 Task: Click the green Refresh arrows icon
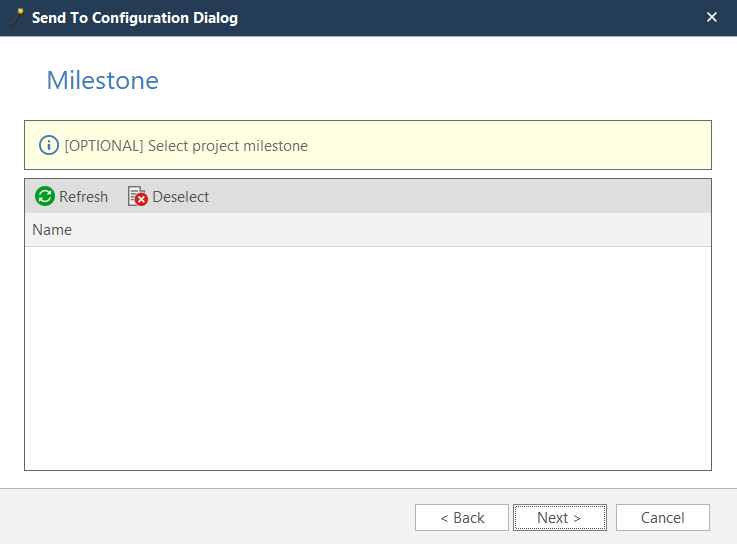(x=45, y=197)
